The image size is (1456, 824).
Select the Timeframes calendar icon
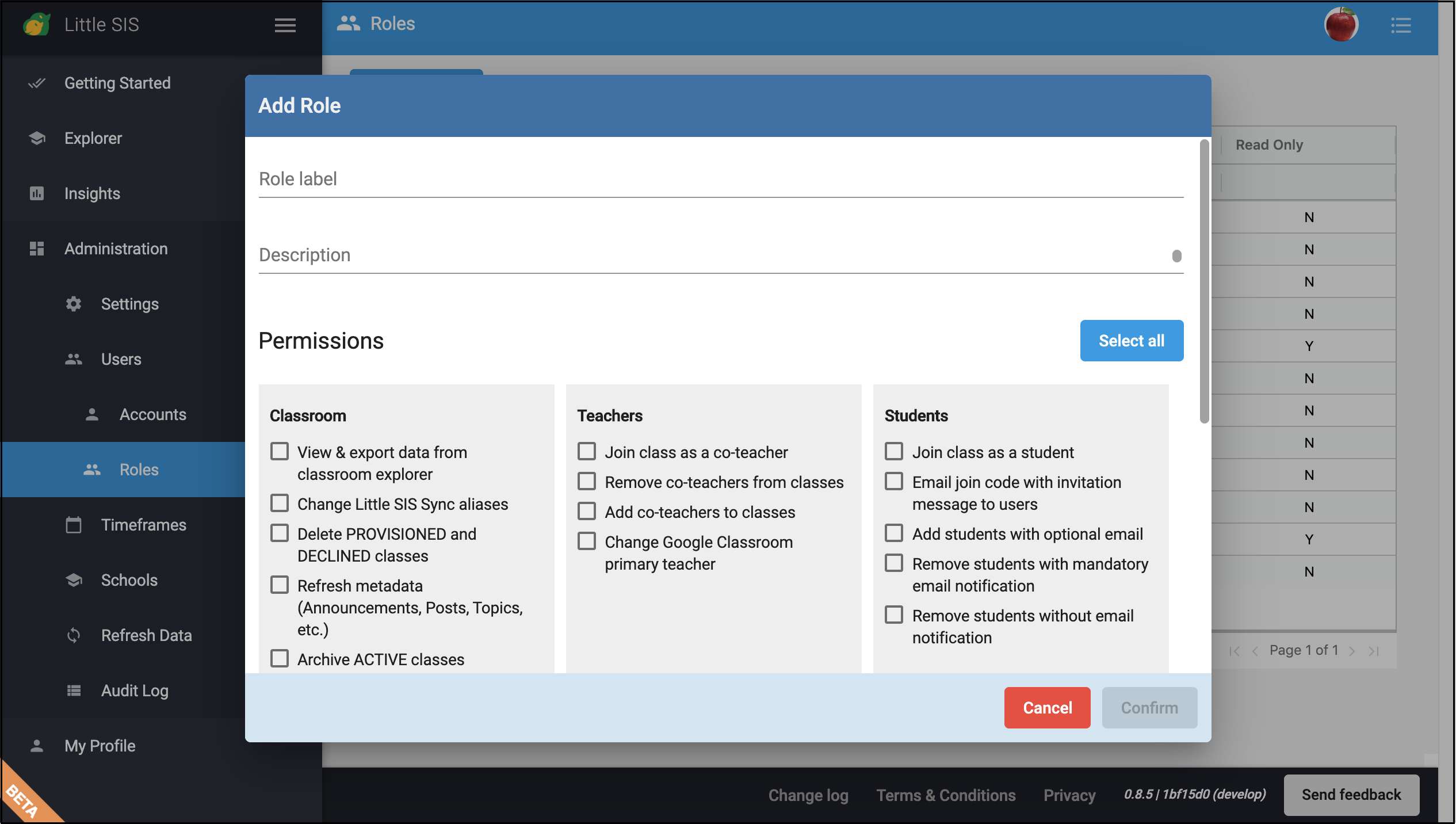[74, 524]
